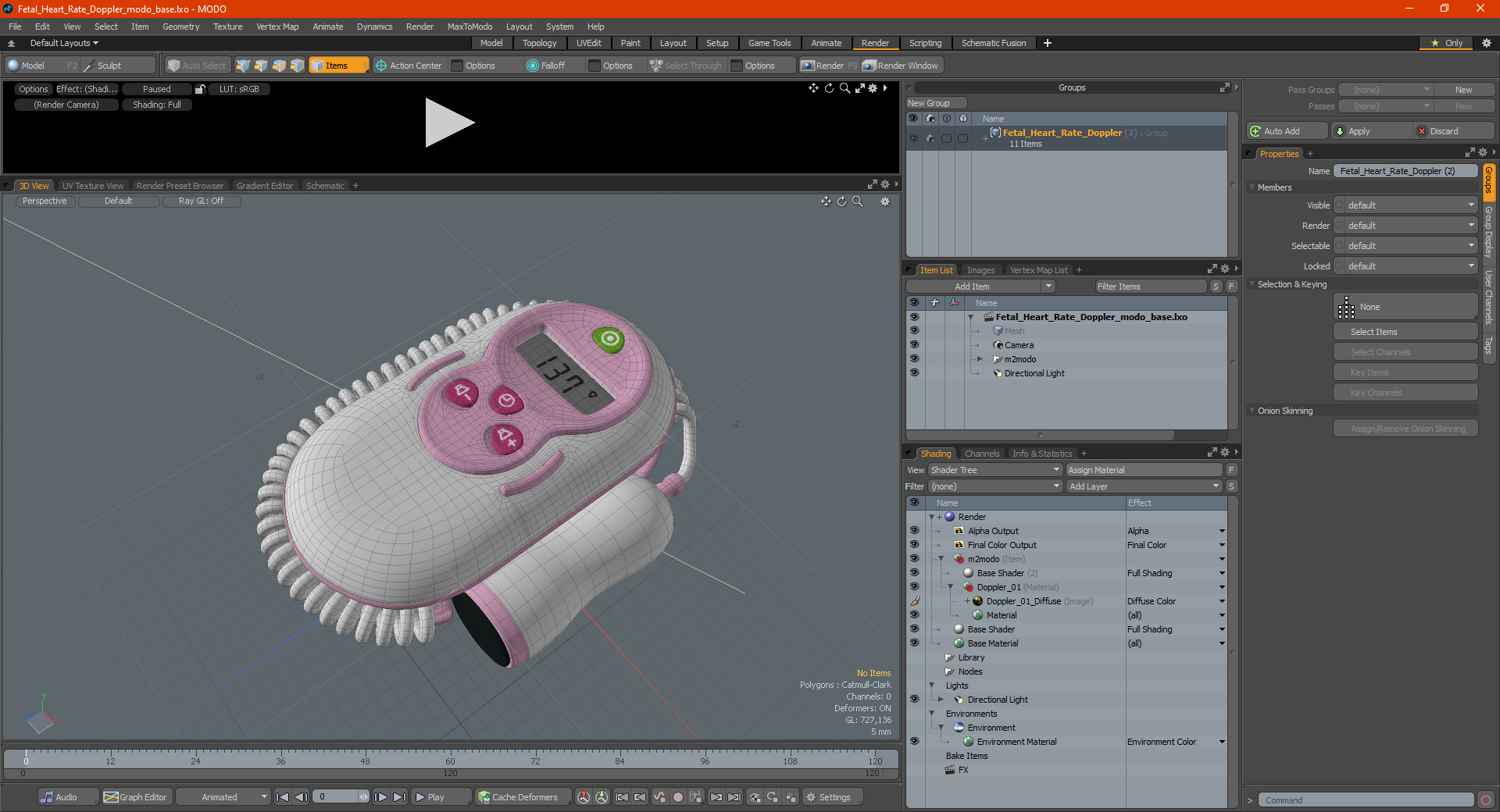Toggle visibility of Directional Light item
1500x812 pixels.
click(x=914, y=373)
